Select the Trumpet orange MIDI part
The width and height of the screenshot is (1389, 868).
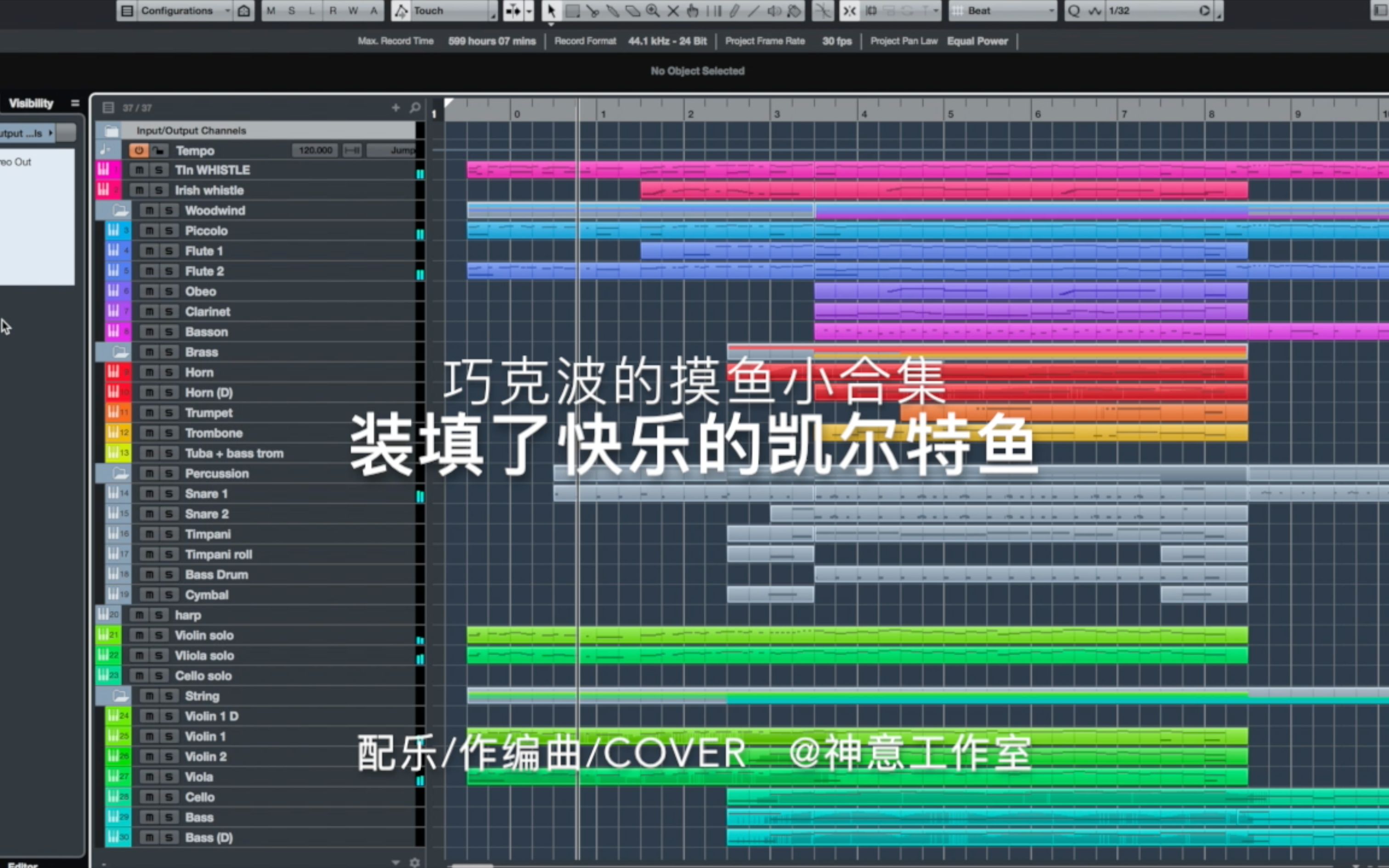(x=1073, y=413)
